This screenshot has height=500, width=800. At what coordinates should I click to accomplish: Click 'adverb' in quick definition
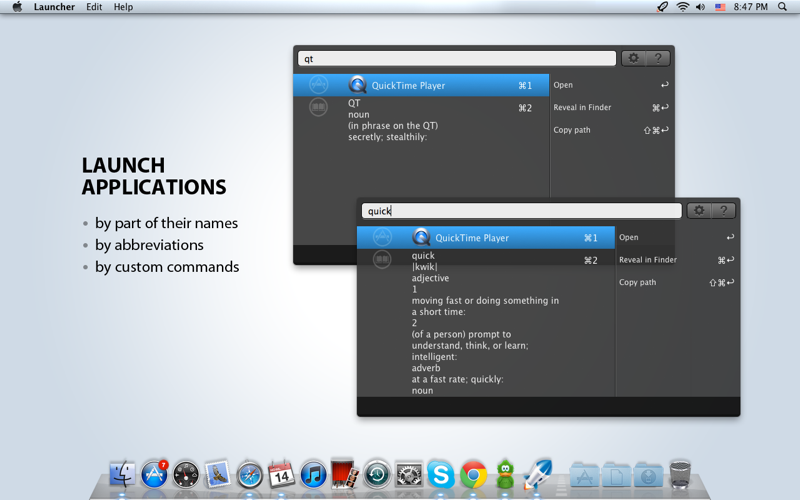[x=426, y=368]
